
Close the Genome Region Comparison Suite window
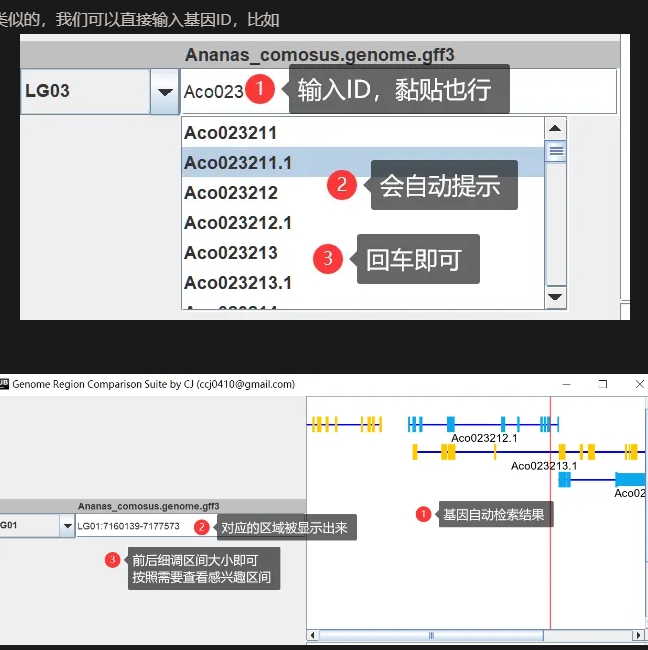click(x=640, y=384)
